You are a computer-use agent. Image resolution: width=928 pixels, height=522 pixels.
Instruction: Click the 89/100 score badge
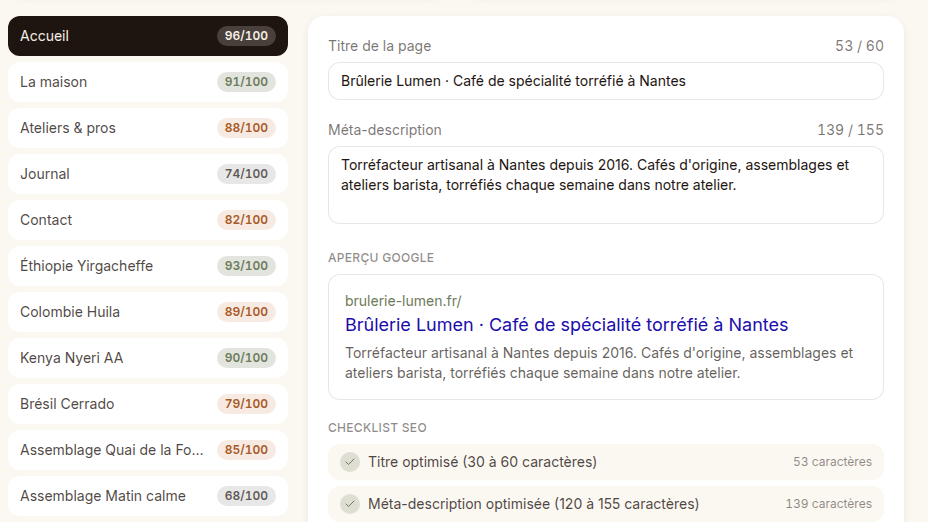point(246,312)
